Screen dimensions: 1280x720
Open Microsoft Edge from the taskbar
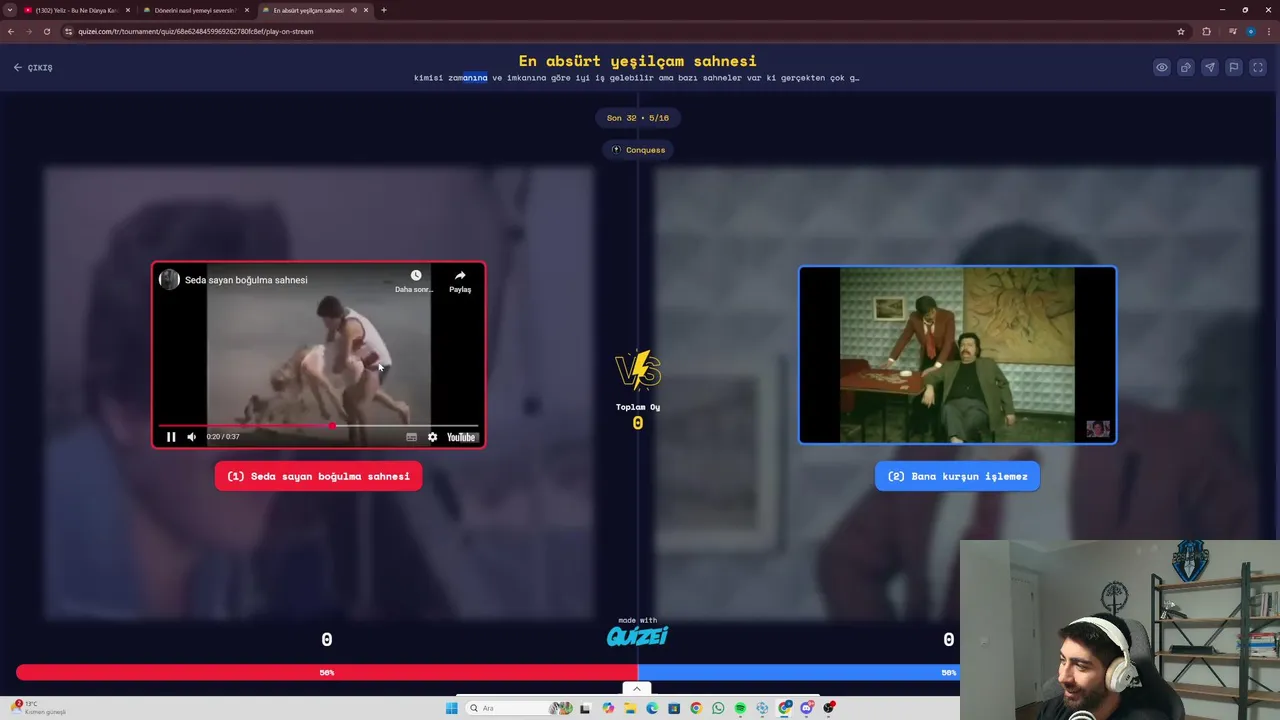click(652, 708)
